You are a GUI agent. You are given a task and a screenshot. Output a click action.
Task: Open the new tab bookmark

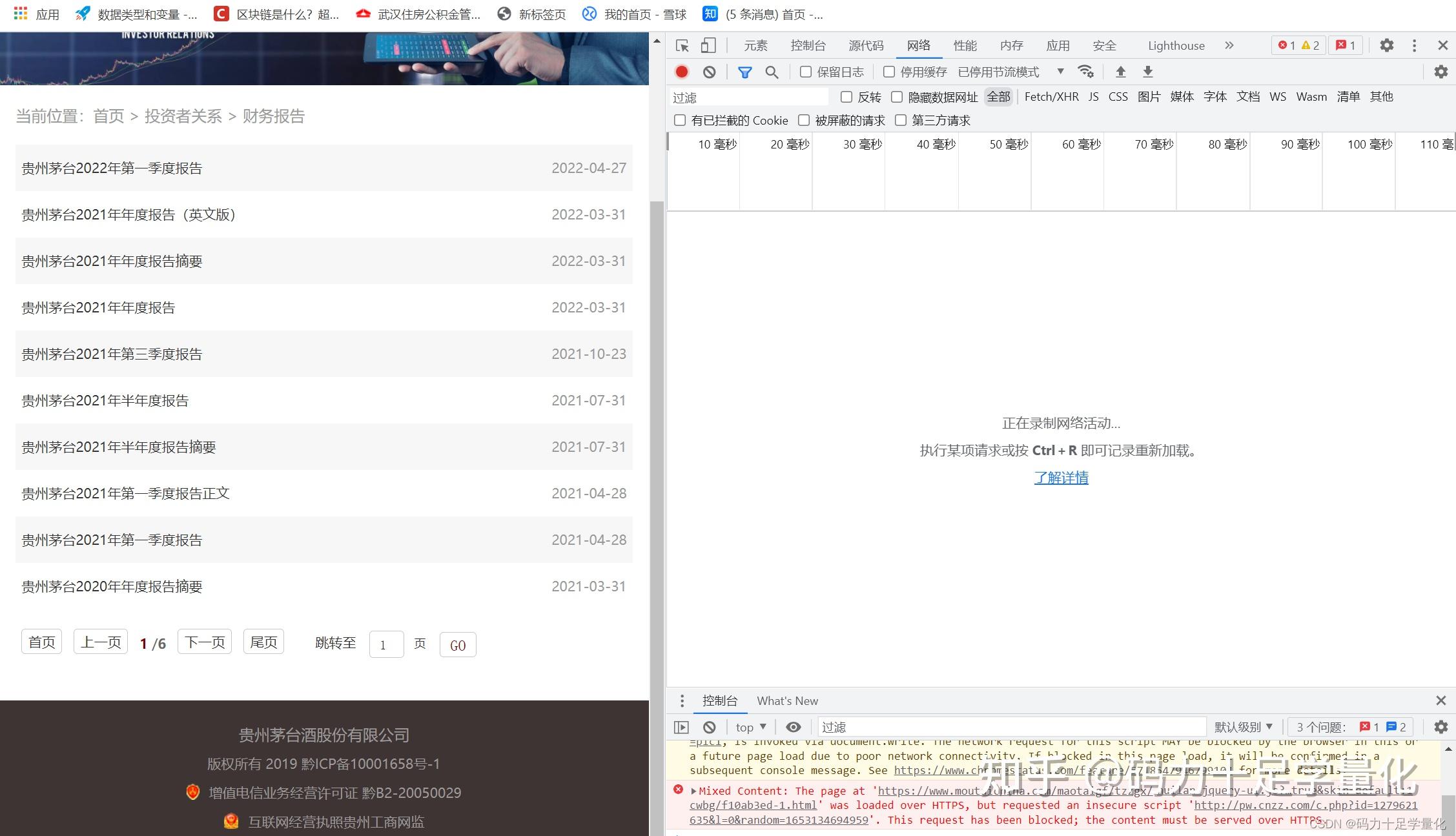(x=531, y=14)
